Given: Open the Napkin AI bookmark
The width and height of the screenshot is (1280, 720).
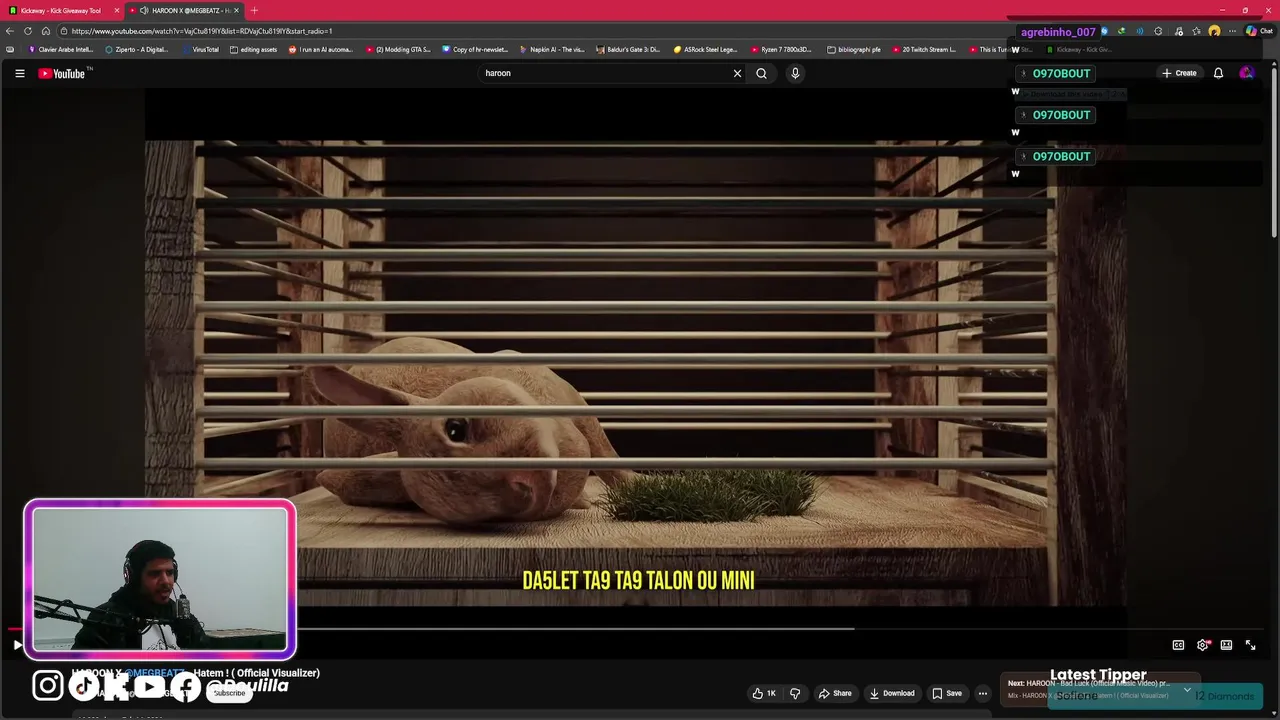Looking at the screenshot, I should 553,49.
